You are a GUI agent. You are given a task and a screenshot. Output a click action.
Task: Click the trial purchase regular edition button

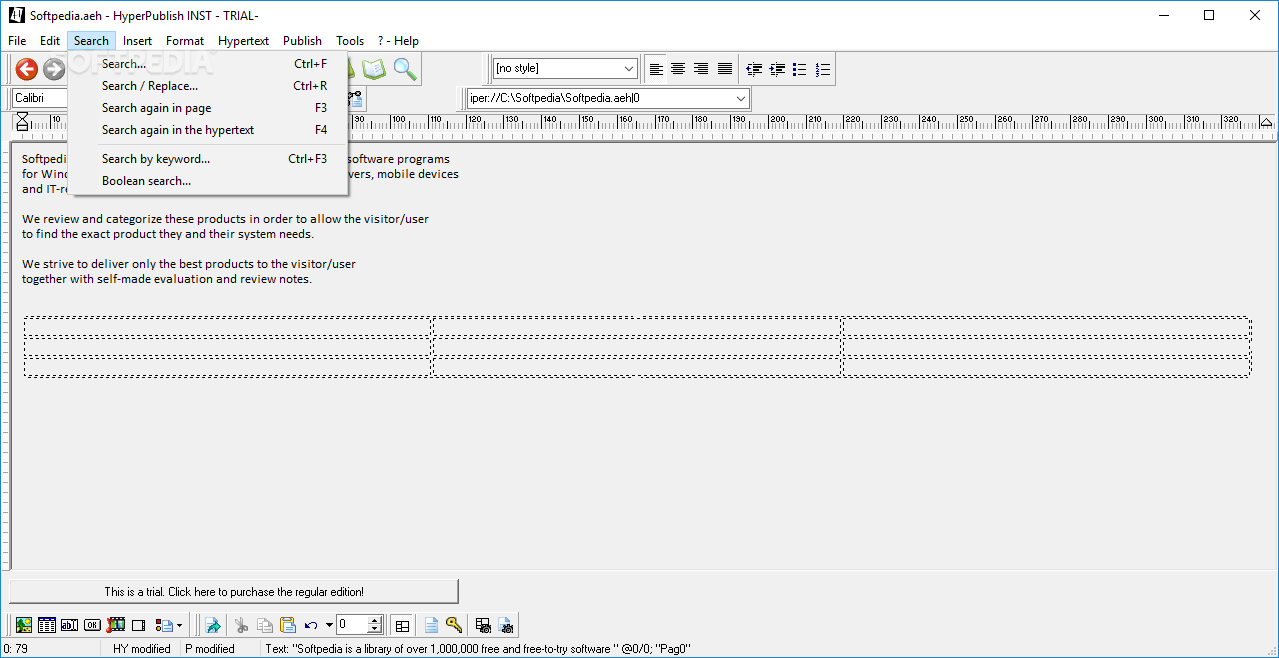point(234,592)
